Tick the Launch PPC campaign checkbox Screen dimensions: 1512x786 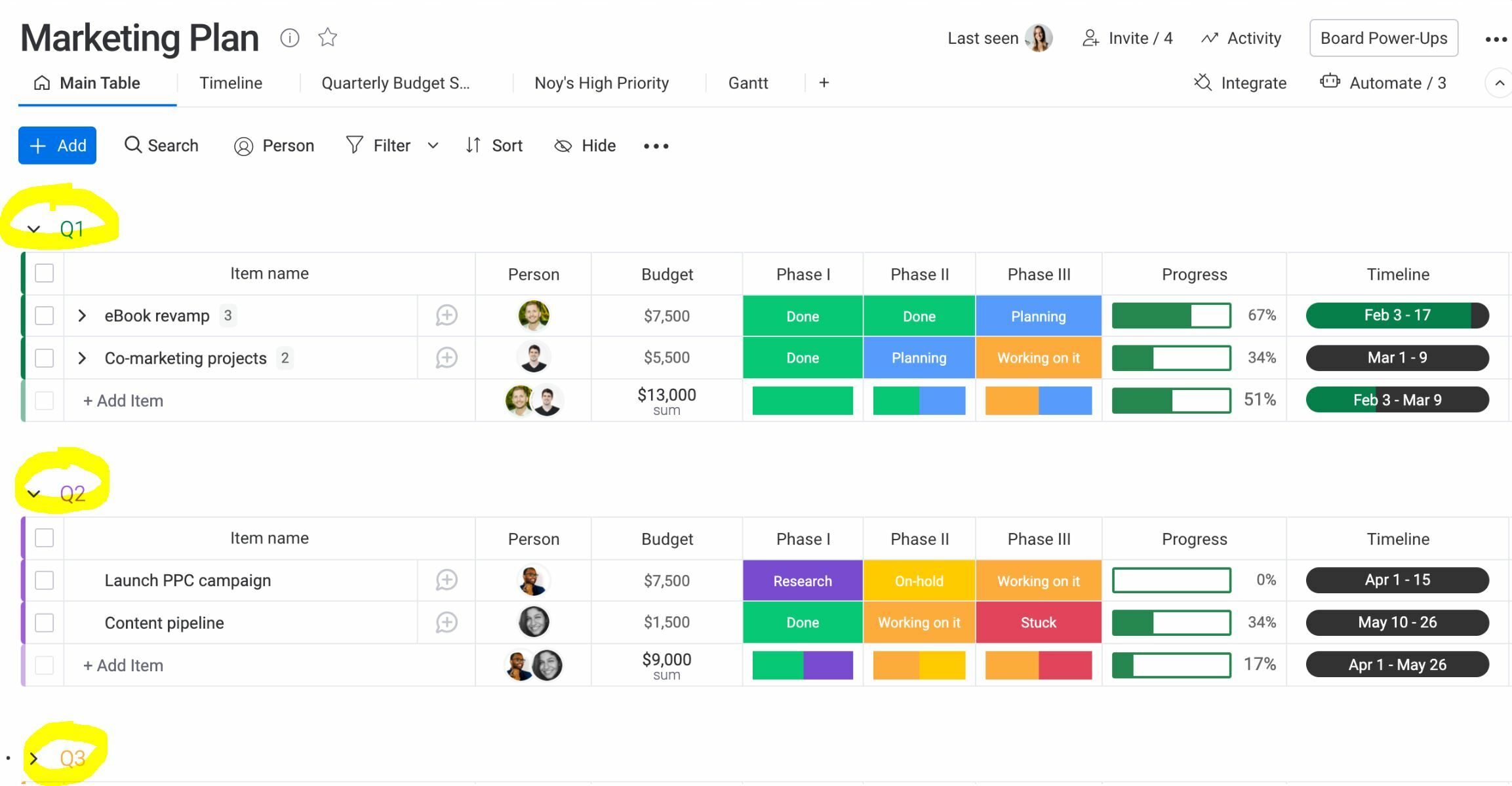pos(44,580)
